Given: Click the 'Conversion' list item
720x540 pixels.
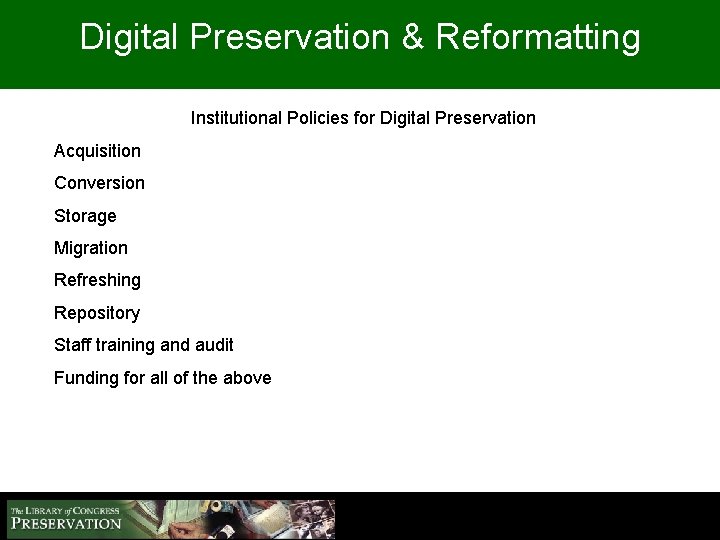Looking at the screenshot, I should (99, 183).
